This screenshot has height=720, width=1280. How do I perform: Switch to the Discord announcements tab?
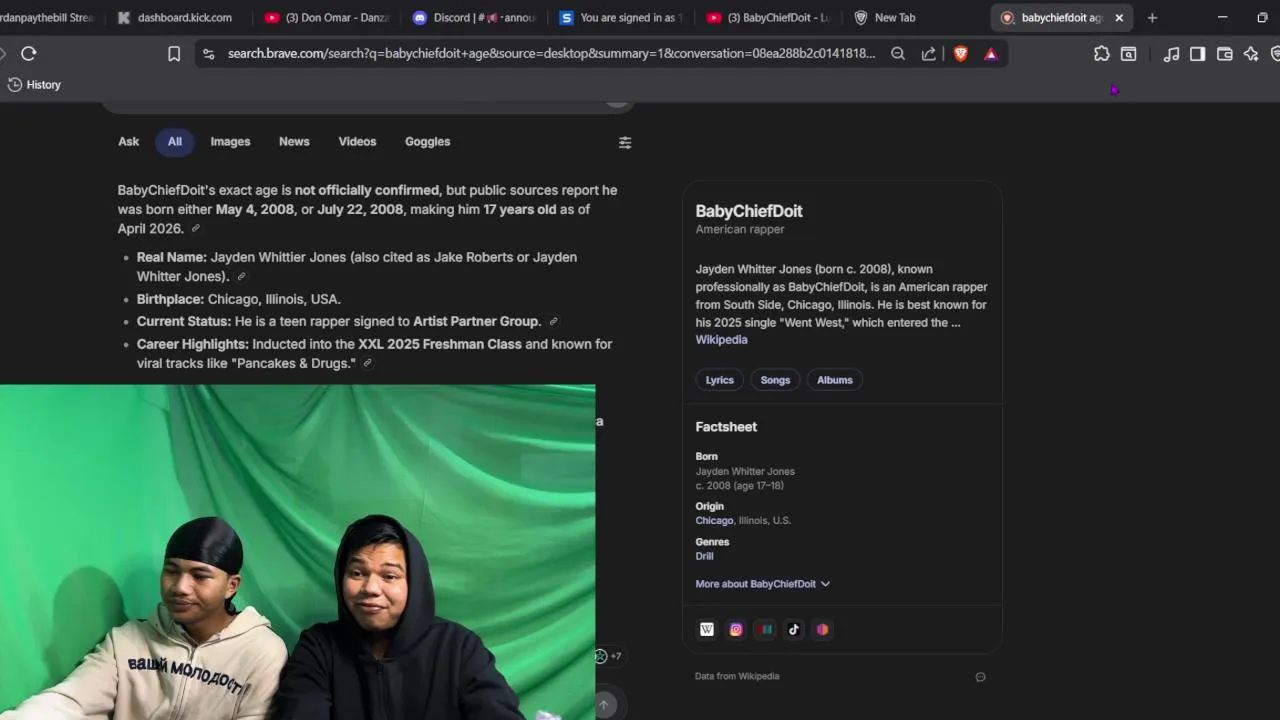(x=475, y=18)
